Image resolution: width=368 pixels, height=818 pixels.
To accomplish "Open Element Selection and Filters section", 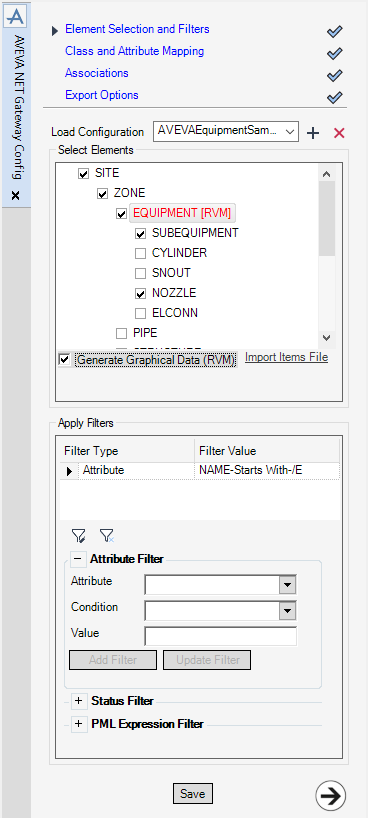I will pos(137,29).
